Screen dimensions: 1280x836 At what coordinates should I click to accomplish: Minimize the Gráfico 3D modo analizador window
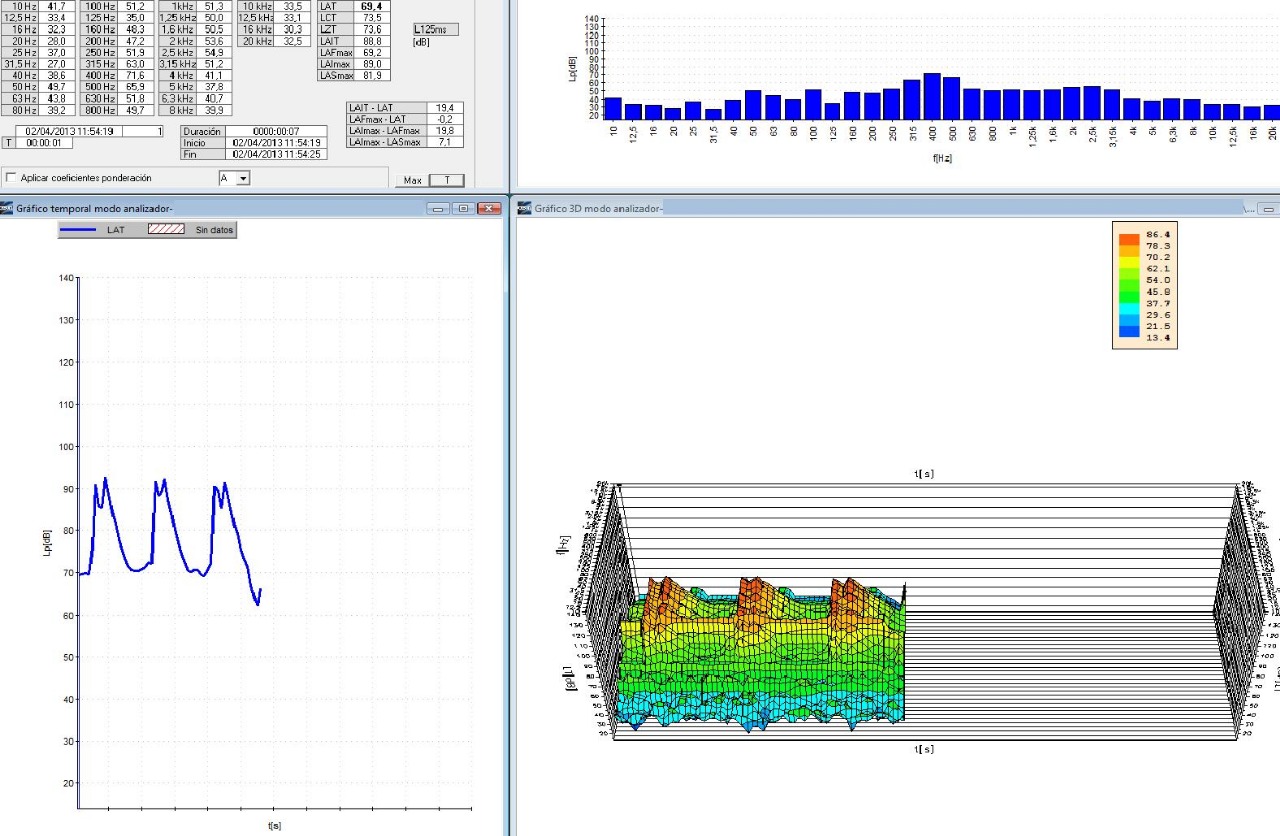click(x=1269, y=208)
